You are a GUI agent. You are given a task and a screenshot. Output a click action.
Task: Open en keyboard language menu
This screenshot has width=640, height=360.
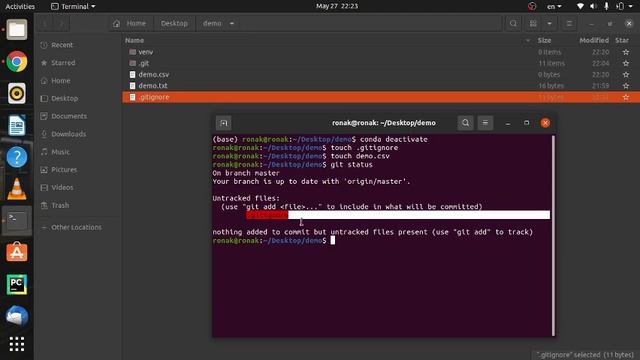coord(554,6)
